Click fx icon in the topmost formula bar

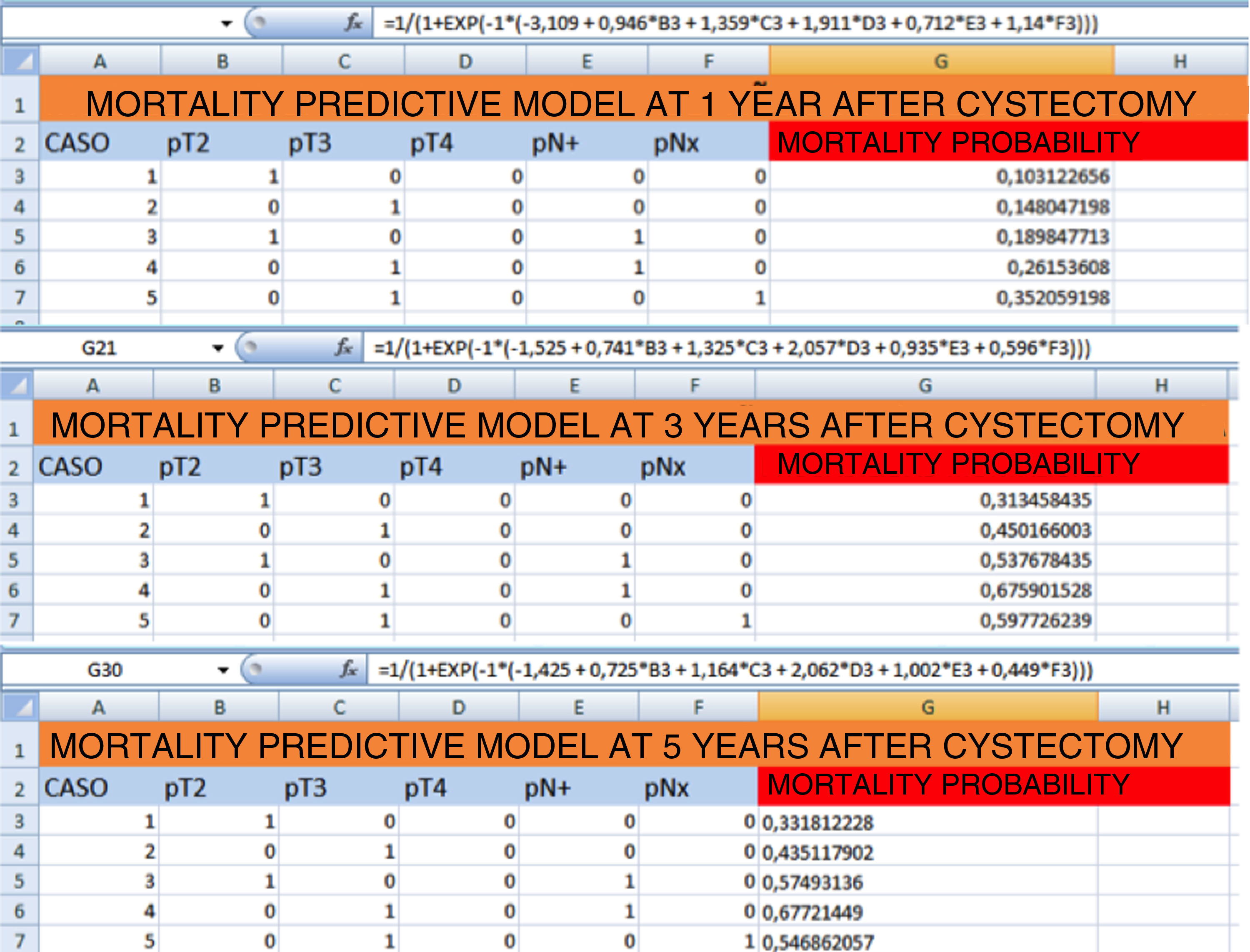point(353,22)
